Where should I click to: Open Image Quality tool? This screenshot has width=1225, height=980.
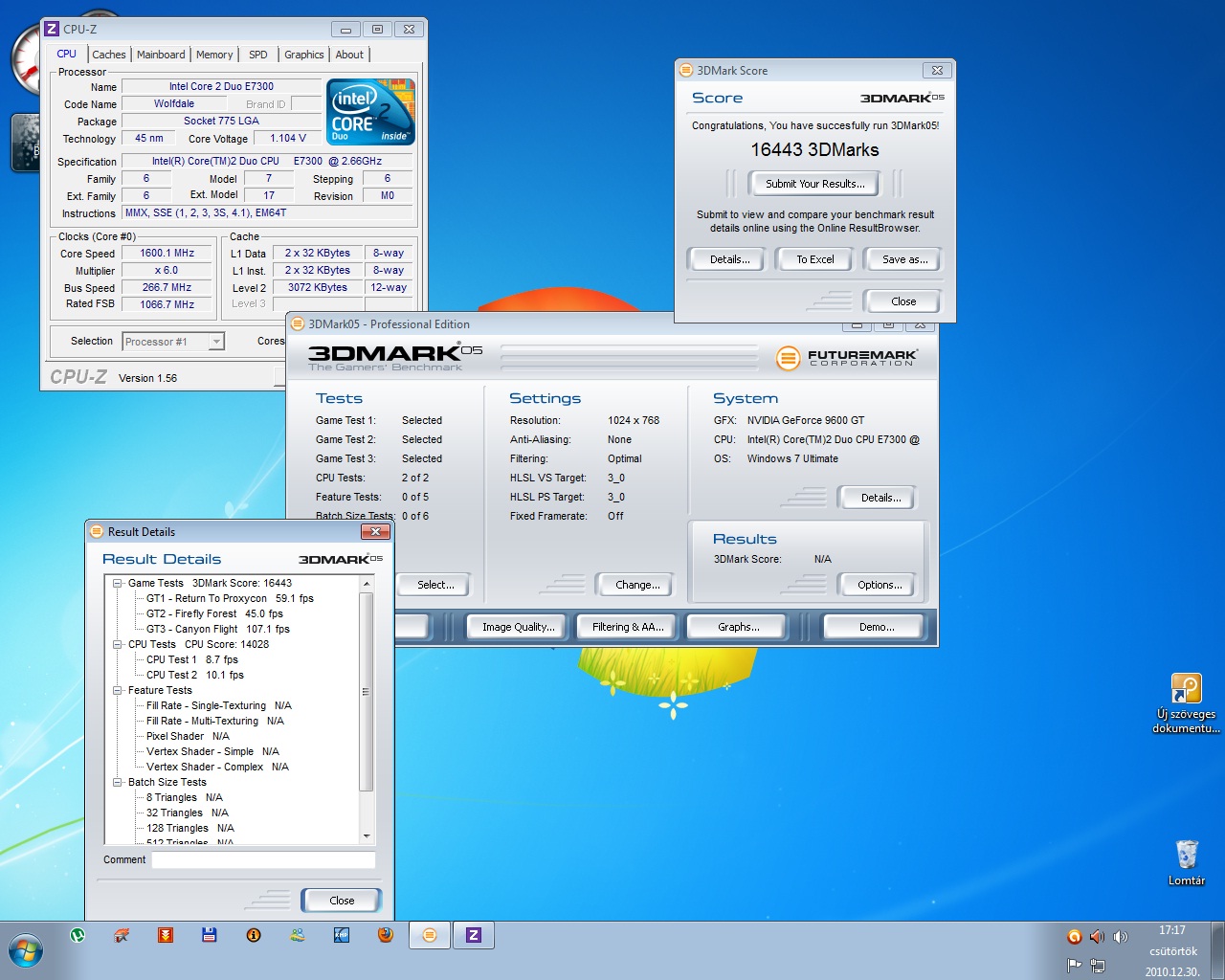[x=518, y=627]
